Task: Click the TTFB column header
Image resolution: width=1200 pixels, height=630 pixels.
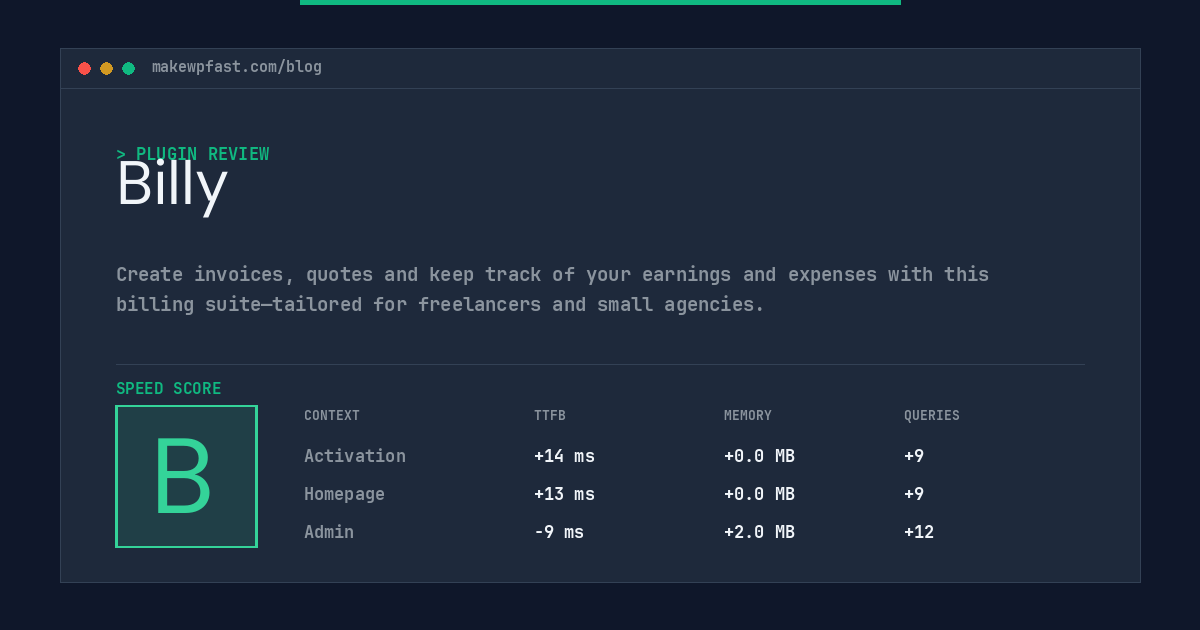Action: (550, 416)
